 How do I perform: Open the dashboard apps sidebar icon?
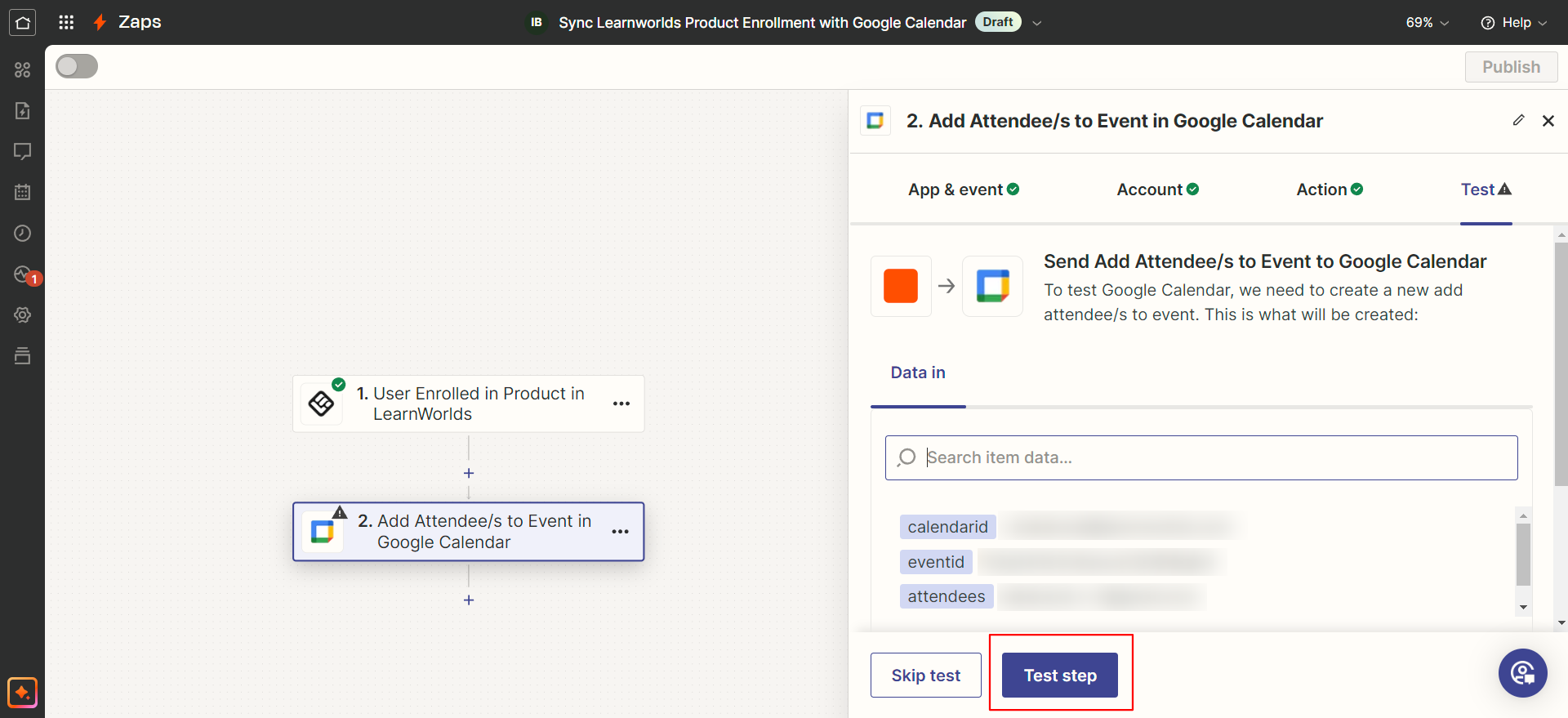tap(22, 69)
